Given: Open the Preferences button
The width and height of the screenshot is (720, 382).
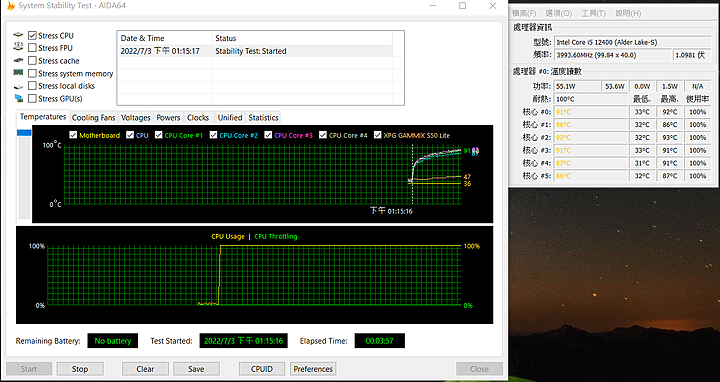Looking at the screenshot, I should pyautogui.click(x=313, y=369).
